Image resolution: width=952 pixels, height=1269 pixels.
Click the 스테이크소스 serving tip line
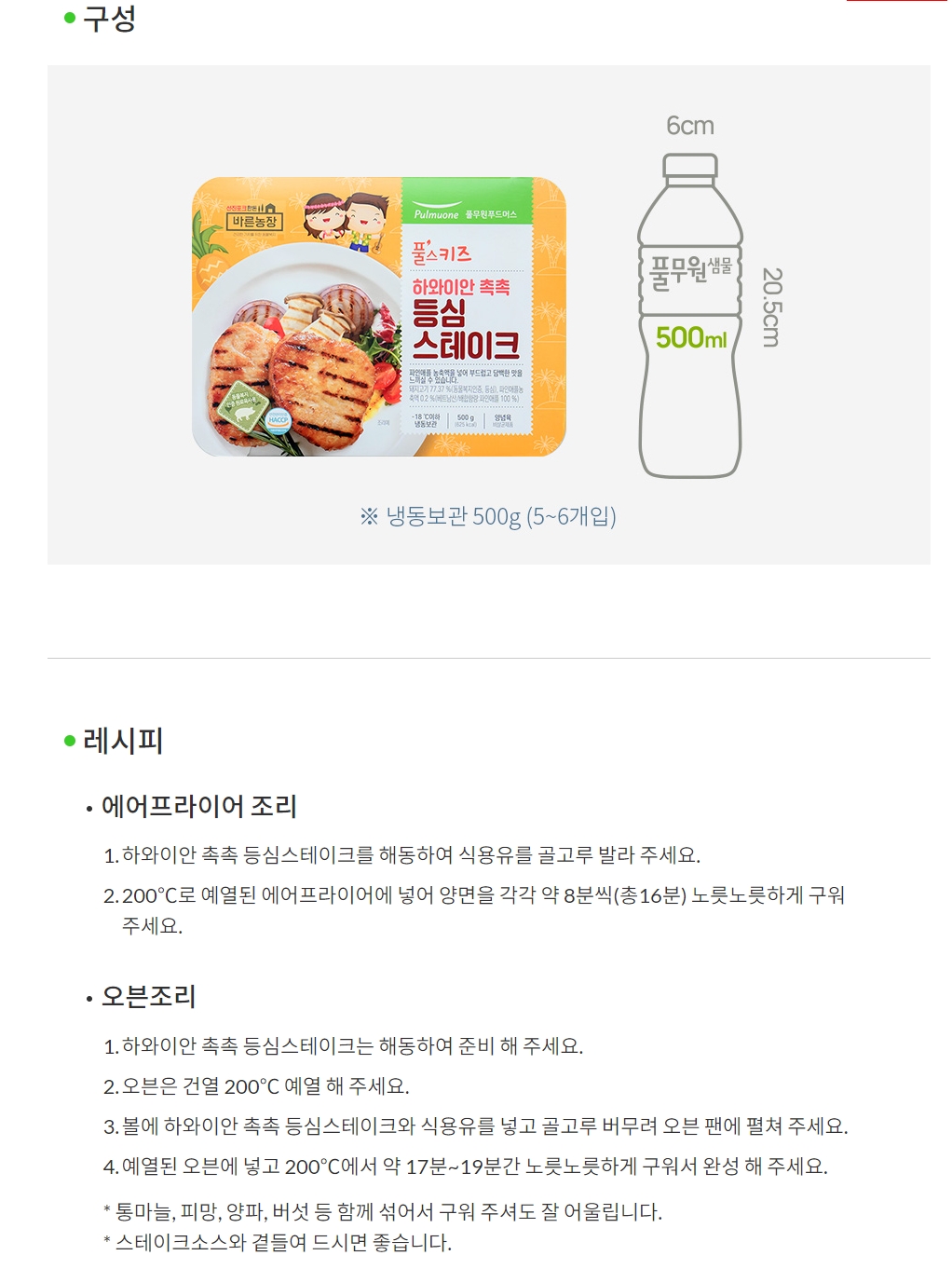coord(278,1243)
